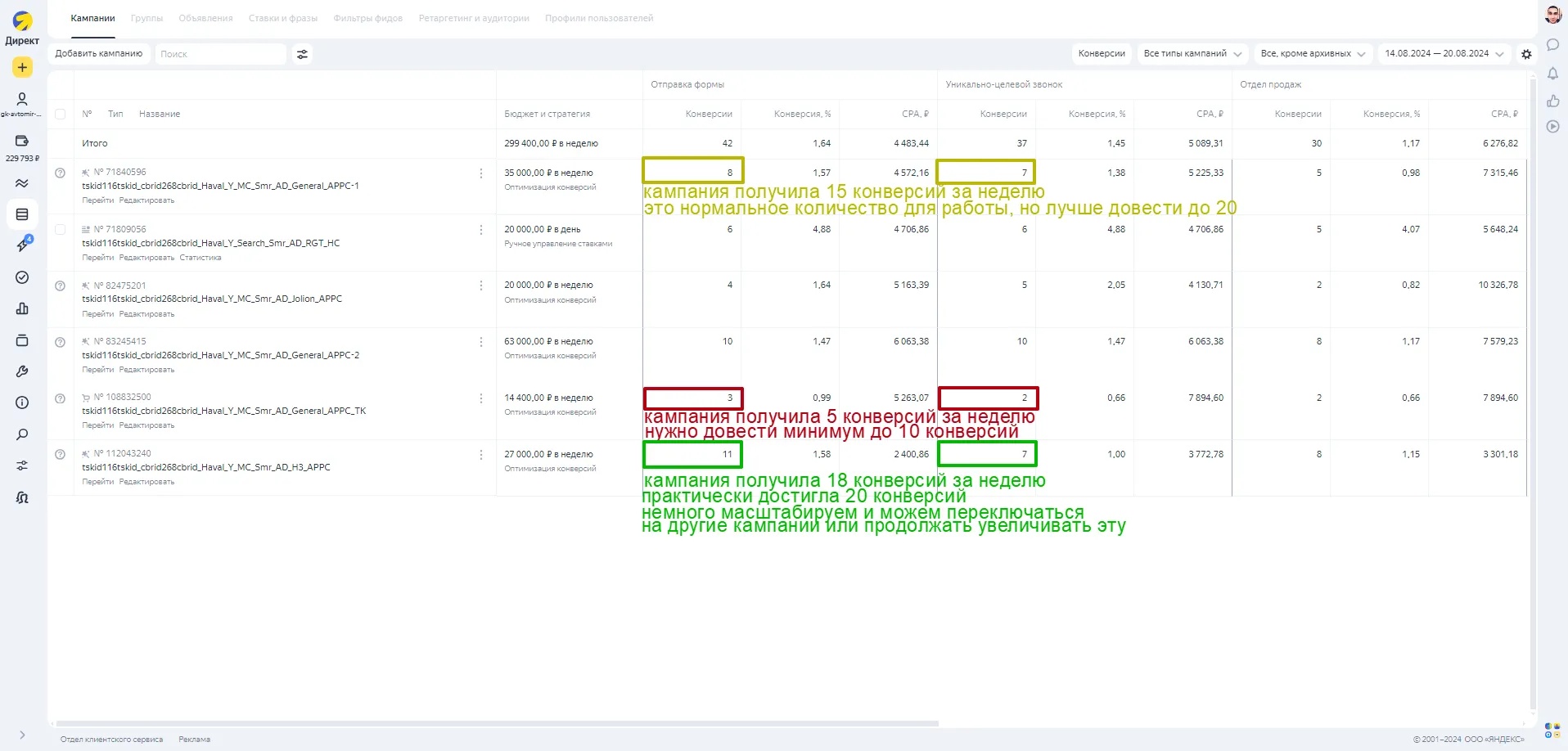This screenshot has width=1568, height=751.
Task: Click the thumbs-up feedback icon
Action: tap(1552, 101)
